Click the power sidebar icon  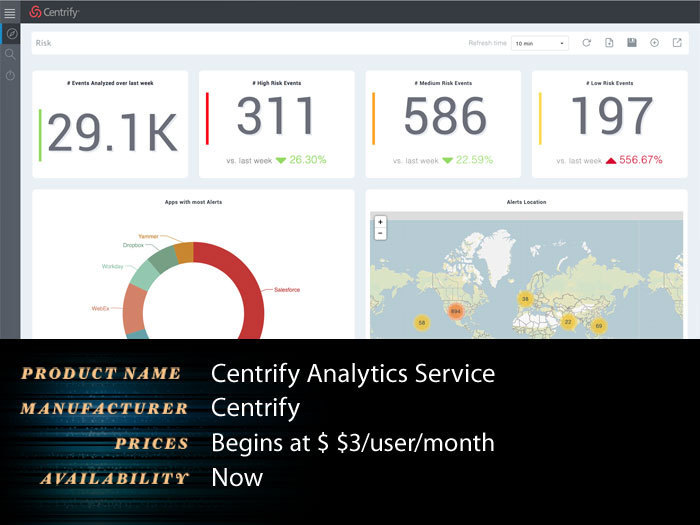point(10,75)
